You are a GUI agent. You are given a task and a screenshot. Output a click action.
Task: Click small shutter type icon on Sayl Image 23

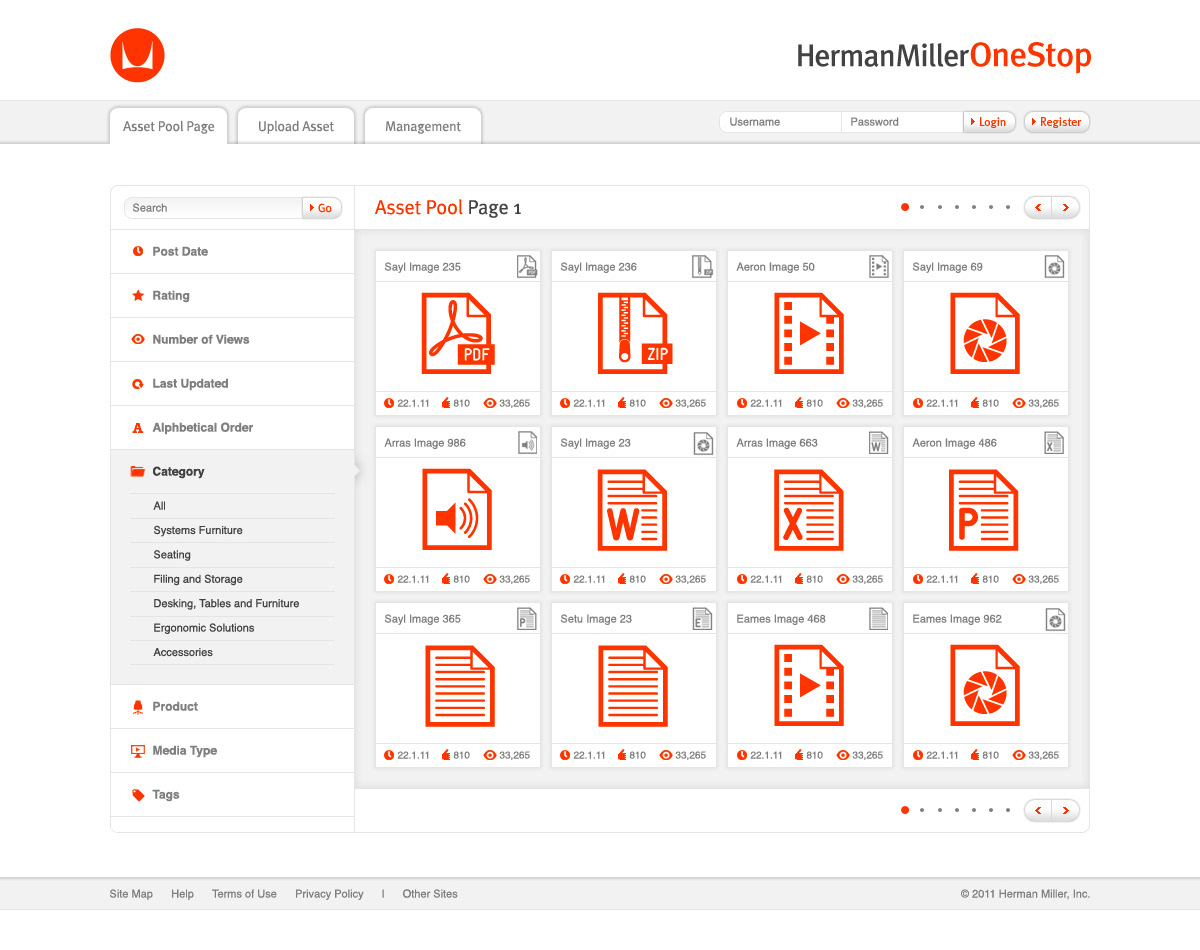(703, 442)
